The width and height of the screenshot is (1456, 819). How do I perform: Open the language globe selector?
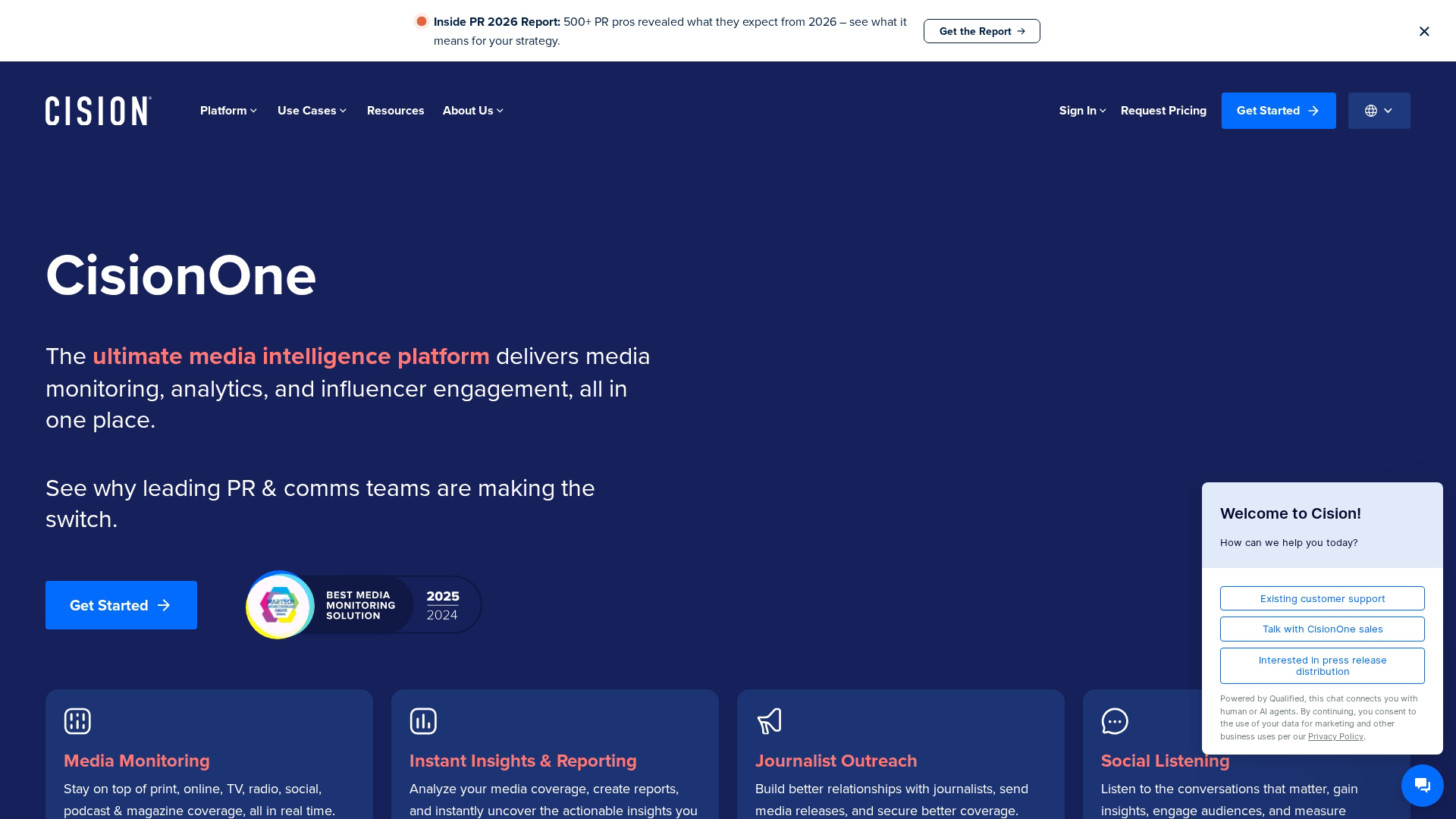[1379, 111]
